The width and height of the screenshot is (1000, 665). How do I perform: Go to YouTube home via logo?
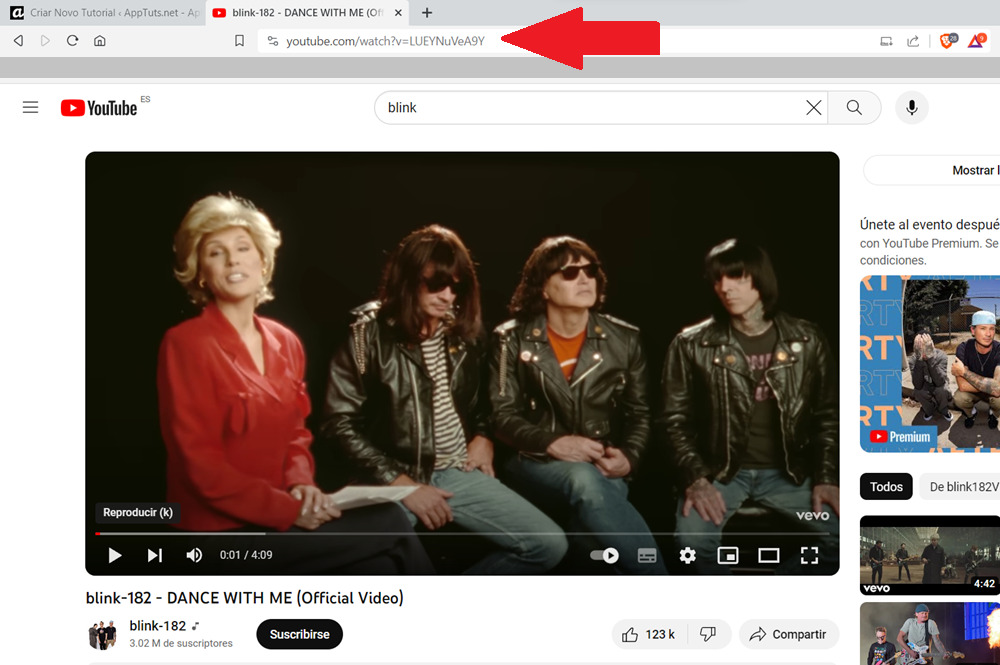(x=99, y=108)
